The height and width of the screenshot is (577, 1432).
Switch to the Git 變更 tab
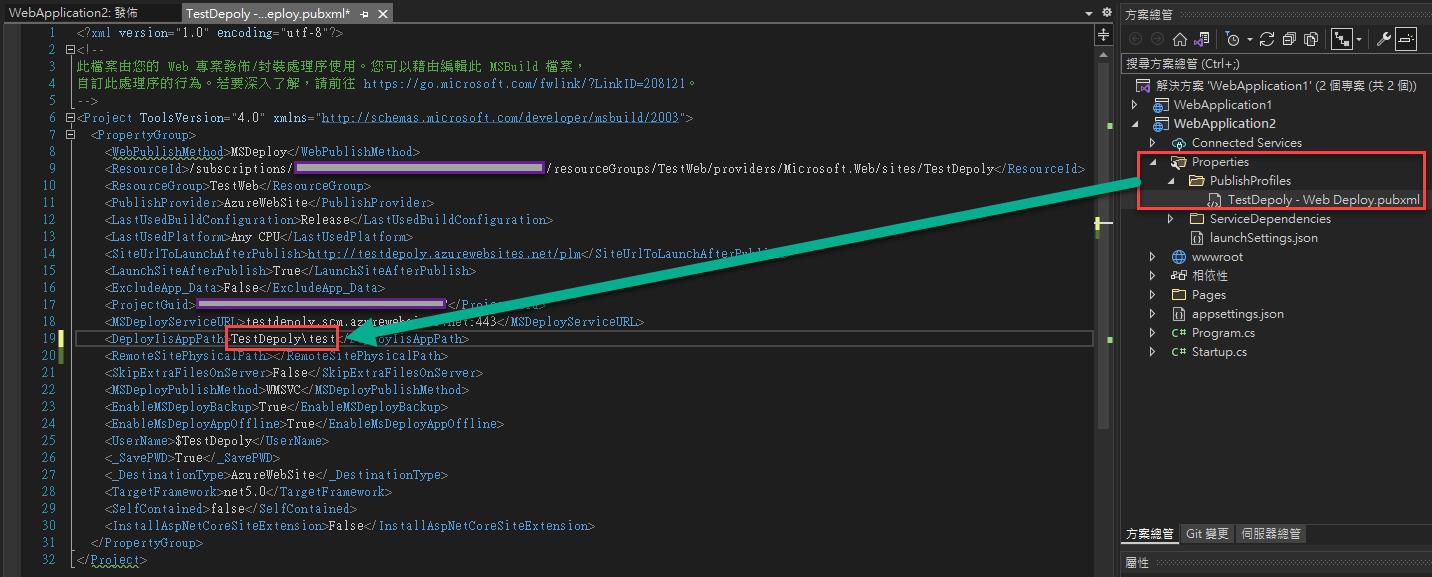point(1207,534)
